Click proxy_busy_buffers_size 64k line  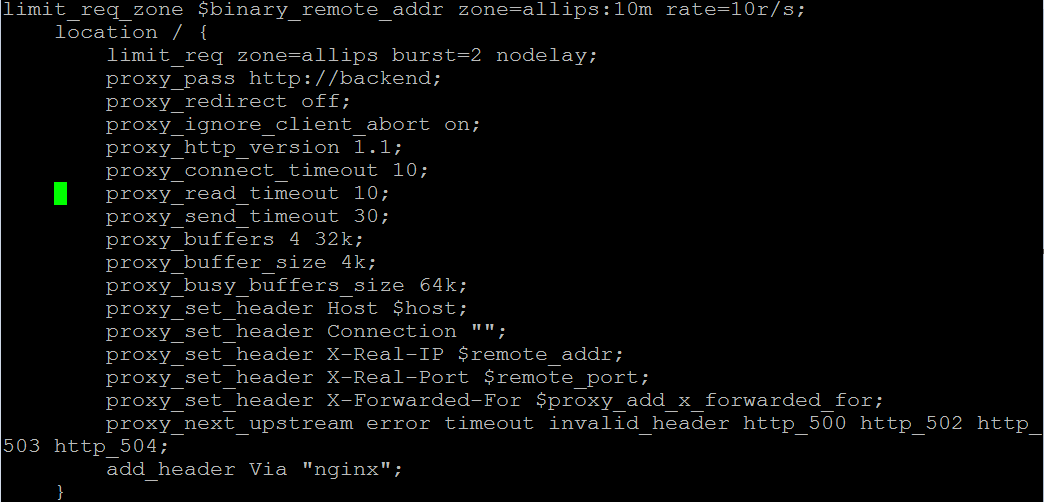coord(287,286)
